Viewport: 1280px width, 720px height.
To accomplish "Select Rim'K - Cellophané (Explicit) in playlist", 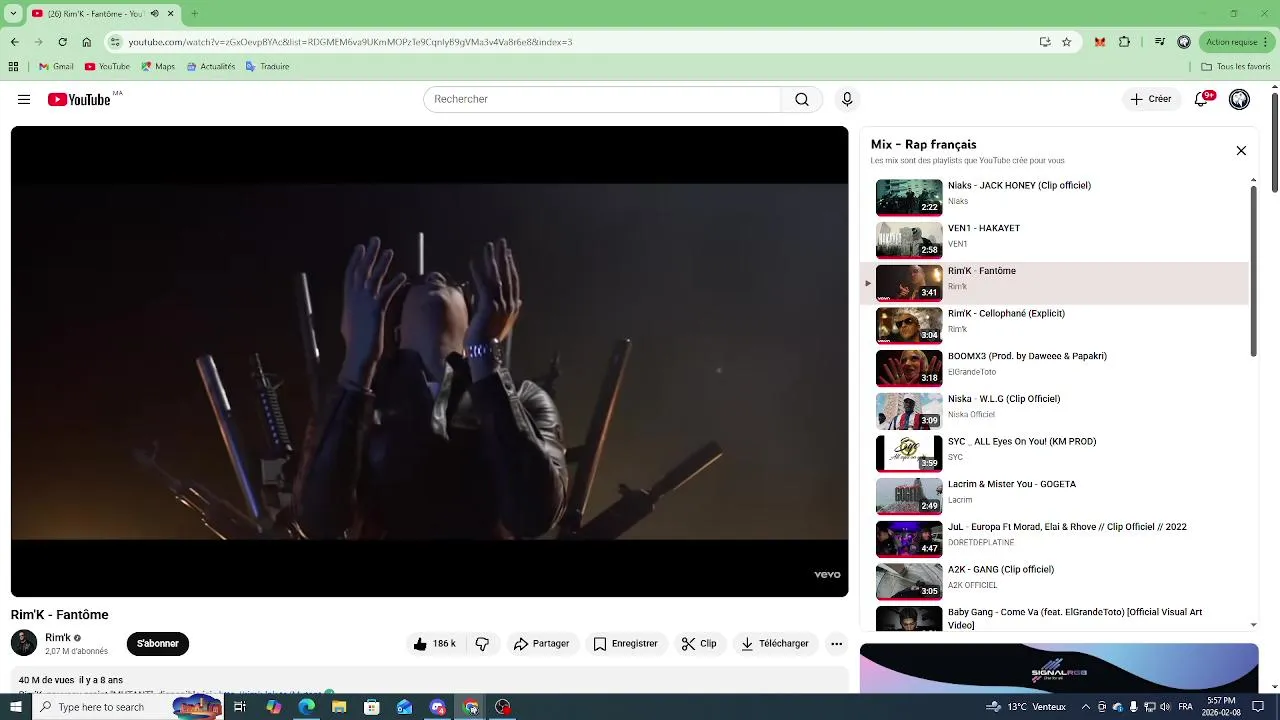I will pyautogui.click(x=1055, y=326).
